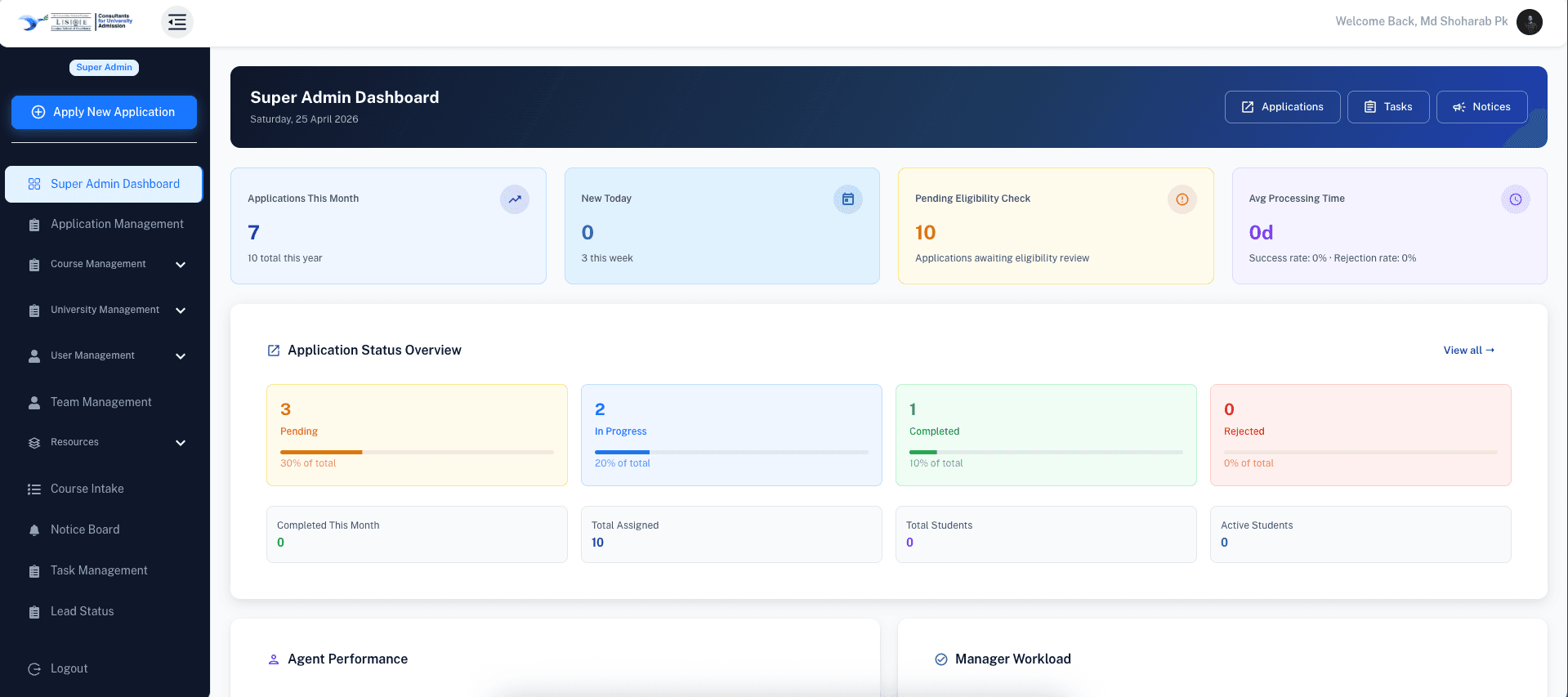Expand the Resources menu chevron

[181, 443]
